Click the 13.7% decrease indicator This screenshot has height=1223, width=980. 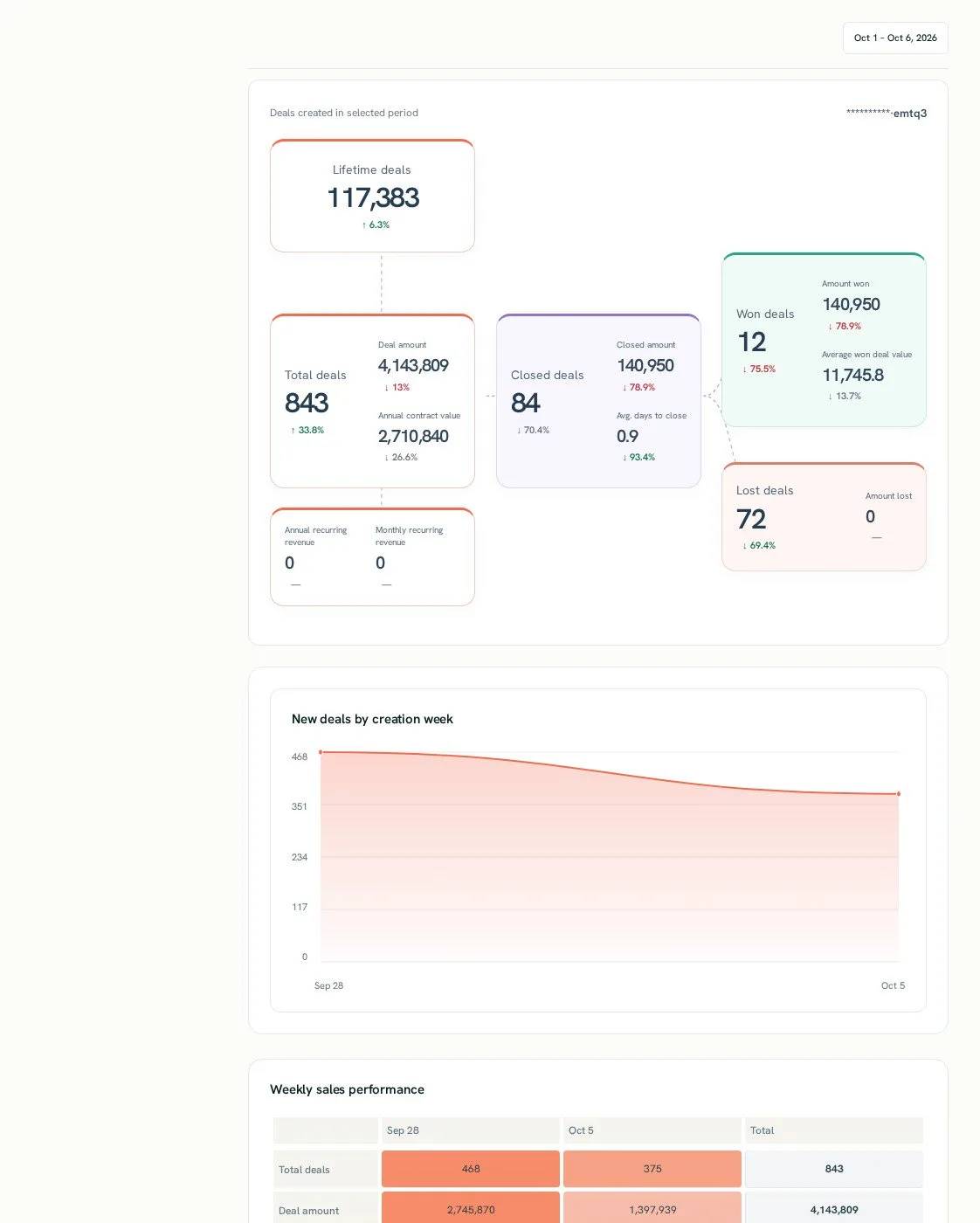[x=845, y=396]
